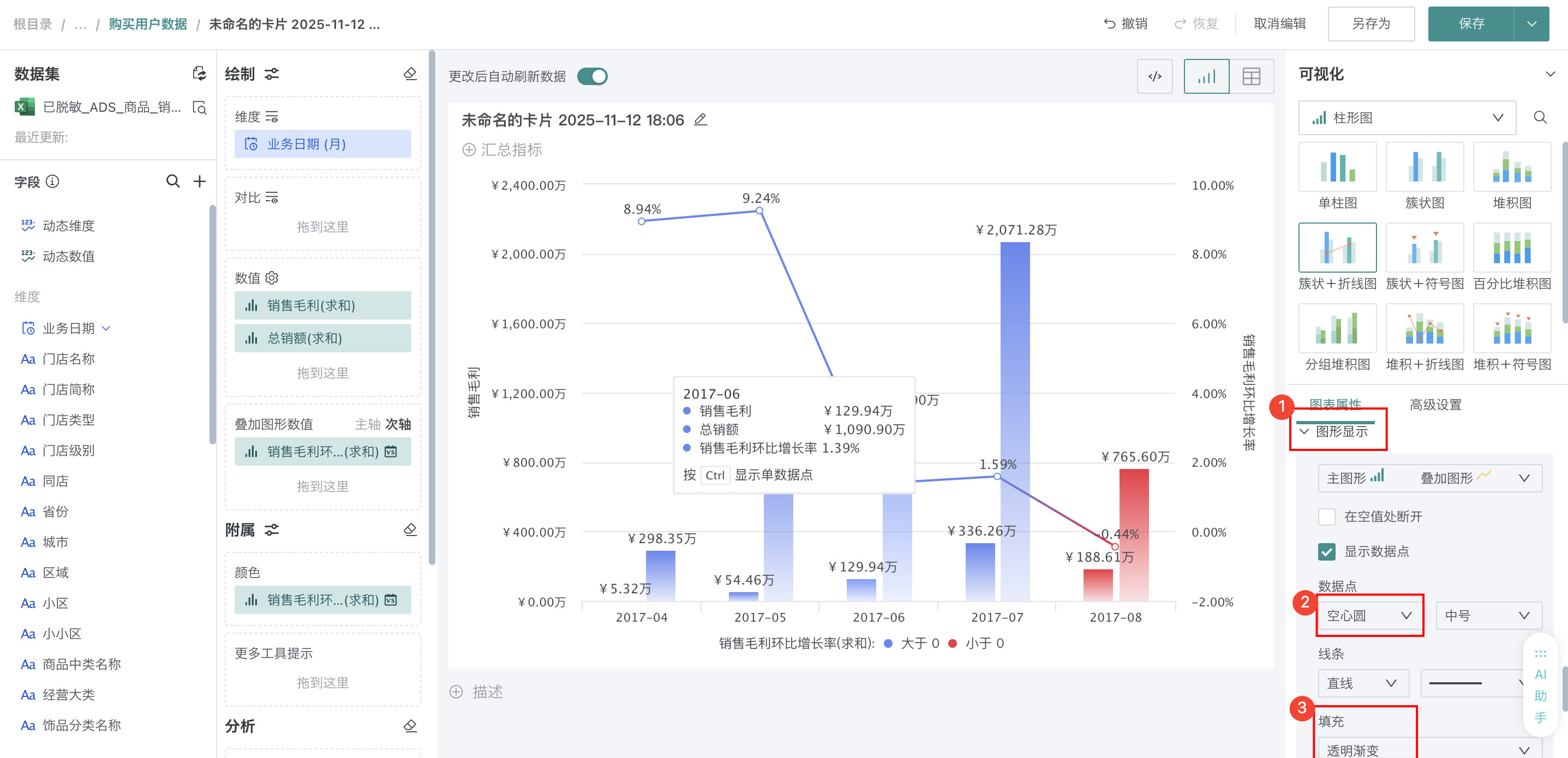Switch to 高级设置 tab
The width and height of the screenshot is (1568, 758).
[x=1435, y=405]
